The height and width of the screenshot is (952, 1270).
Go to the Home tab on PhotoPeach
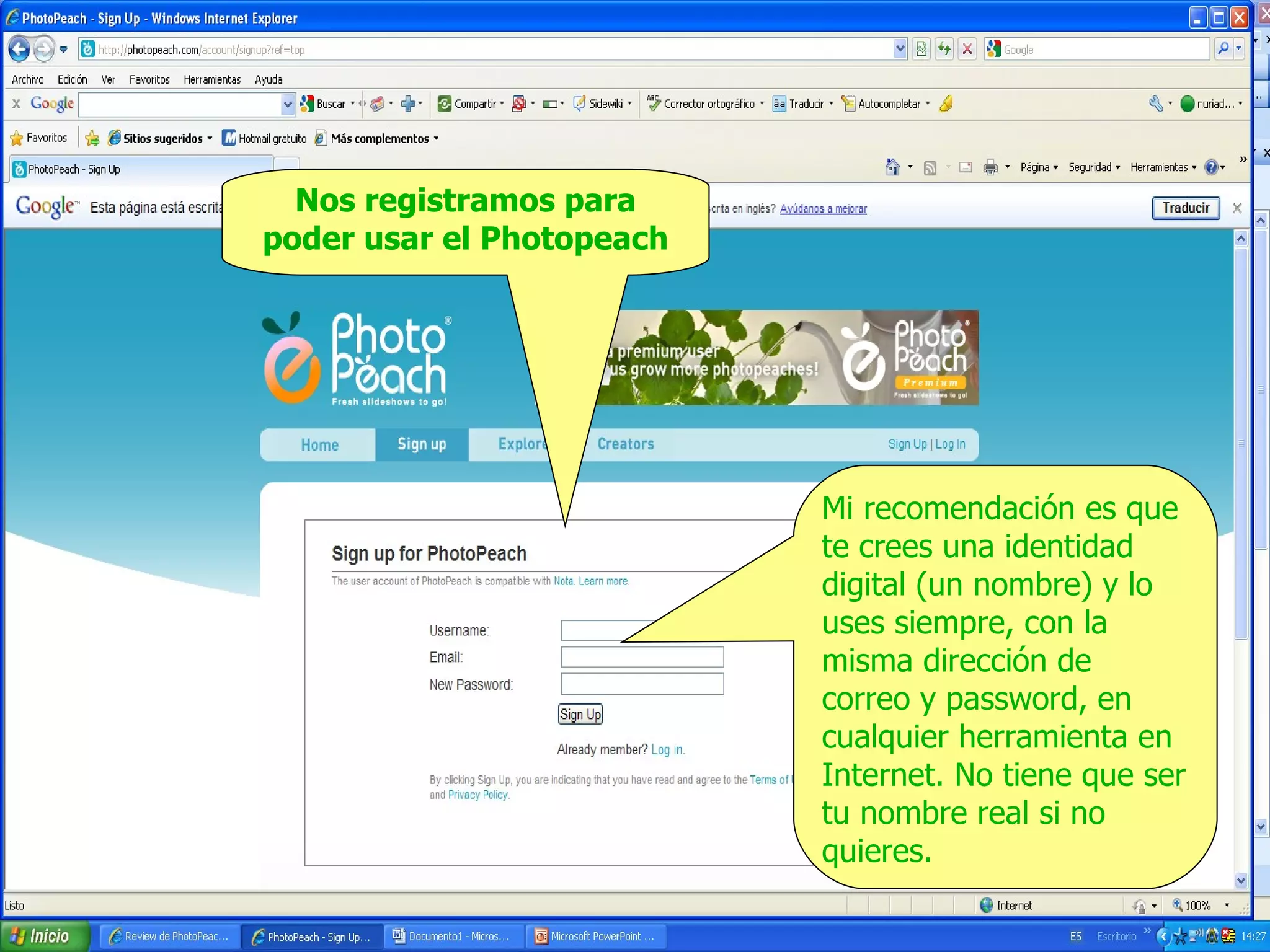click(x=319, y=445)
